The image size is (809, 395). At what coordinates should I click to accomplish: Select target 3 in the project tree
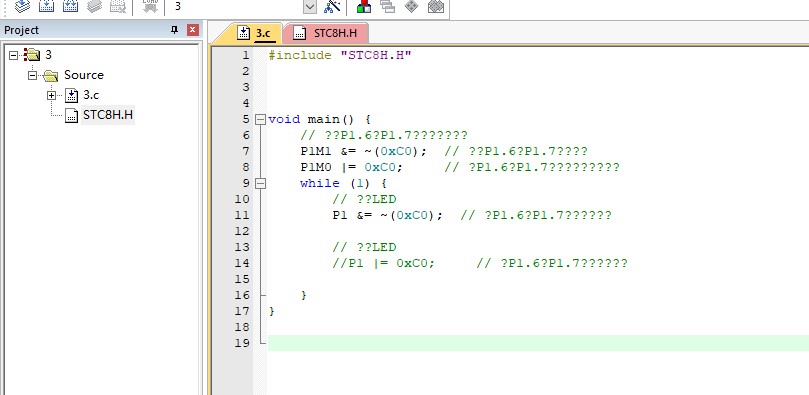coord(48,55)
